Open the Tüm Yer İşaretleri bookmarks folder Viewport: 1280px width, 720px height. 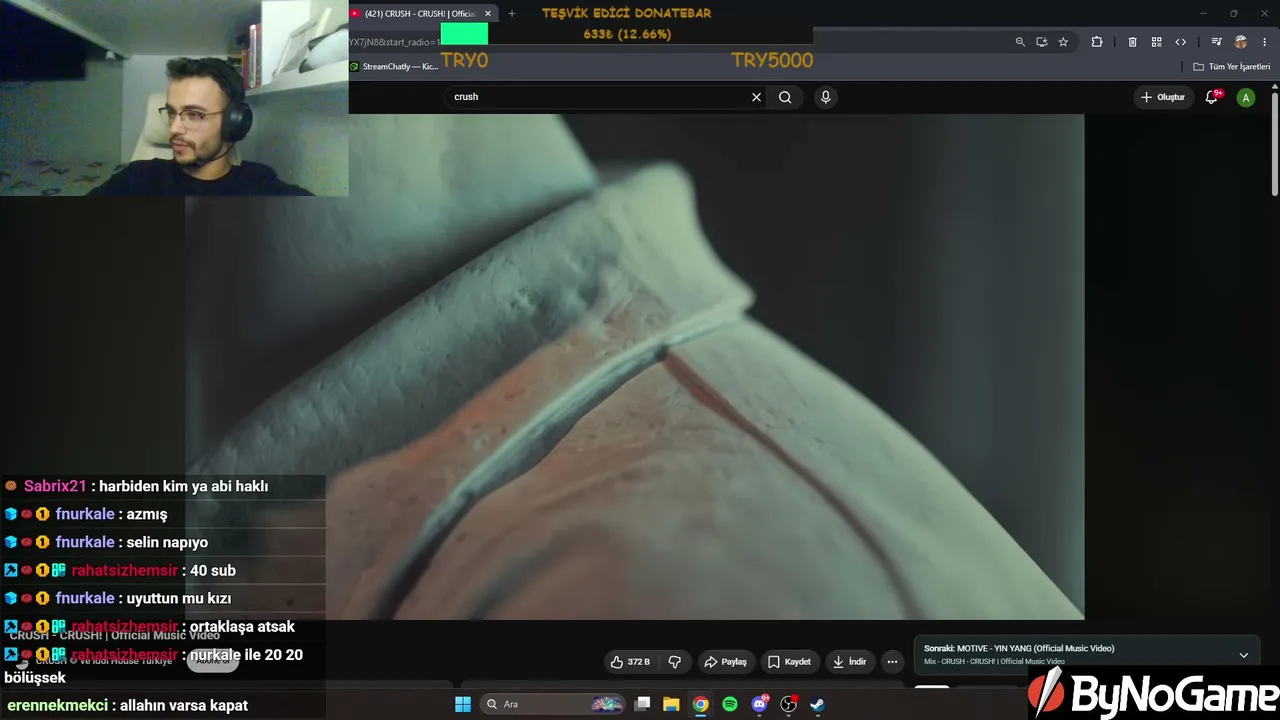[x=1232, y=67]
